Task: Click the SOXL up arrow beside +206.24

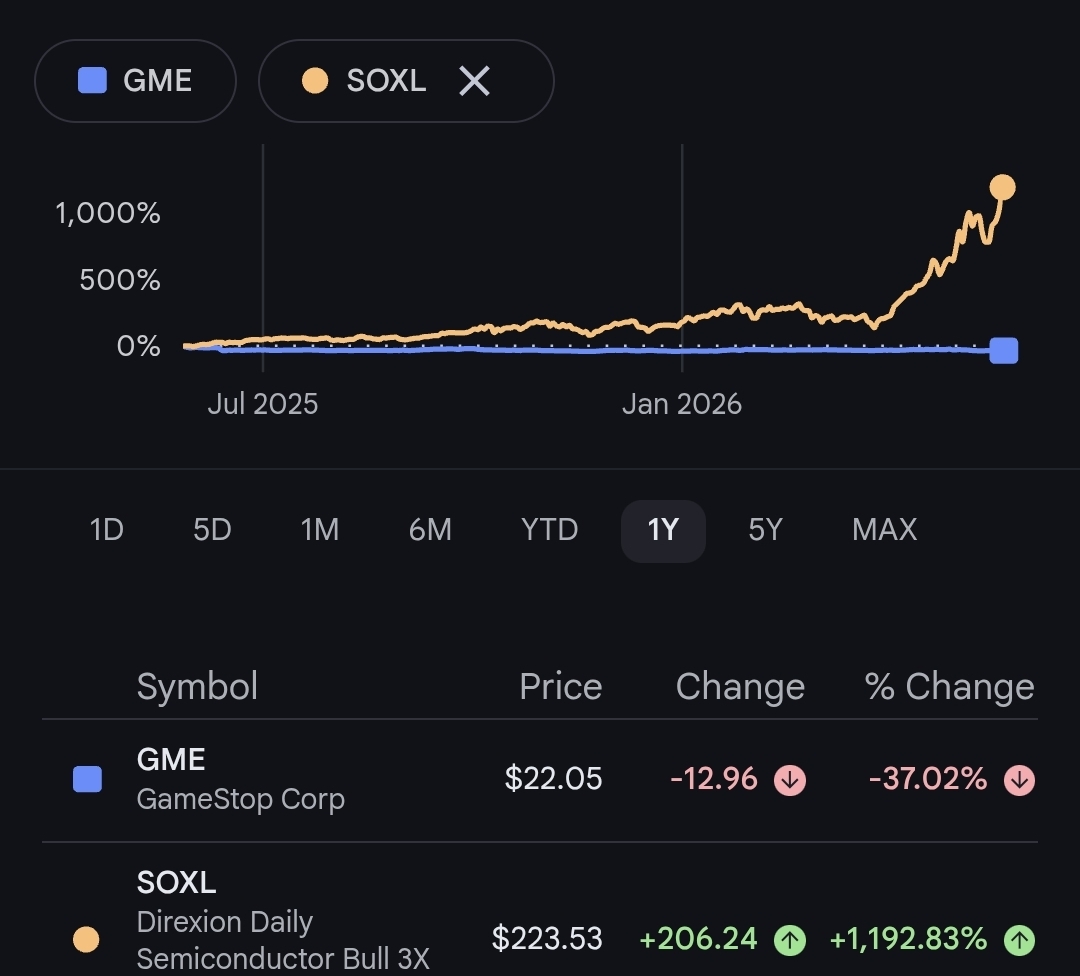Action: click(789, 939)
